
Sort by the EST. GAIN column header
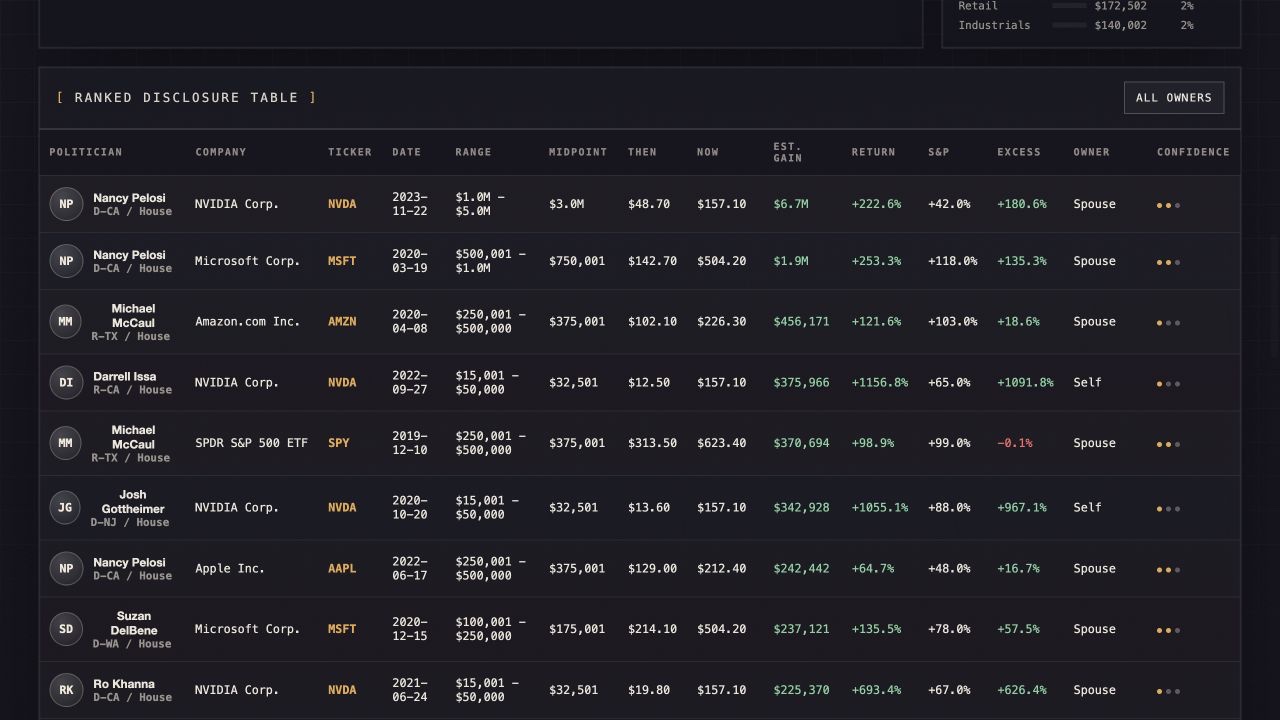pyautogui.click(x=788, y=152)
